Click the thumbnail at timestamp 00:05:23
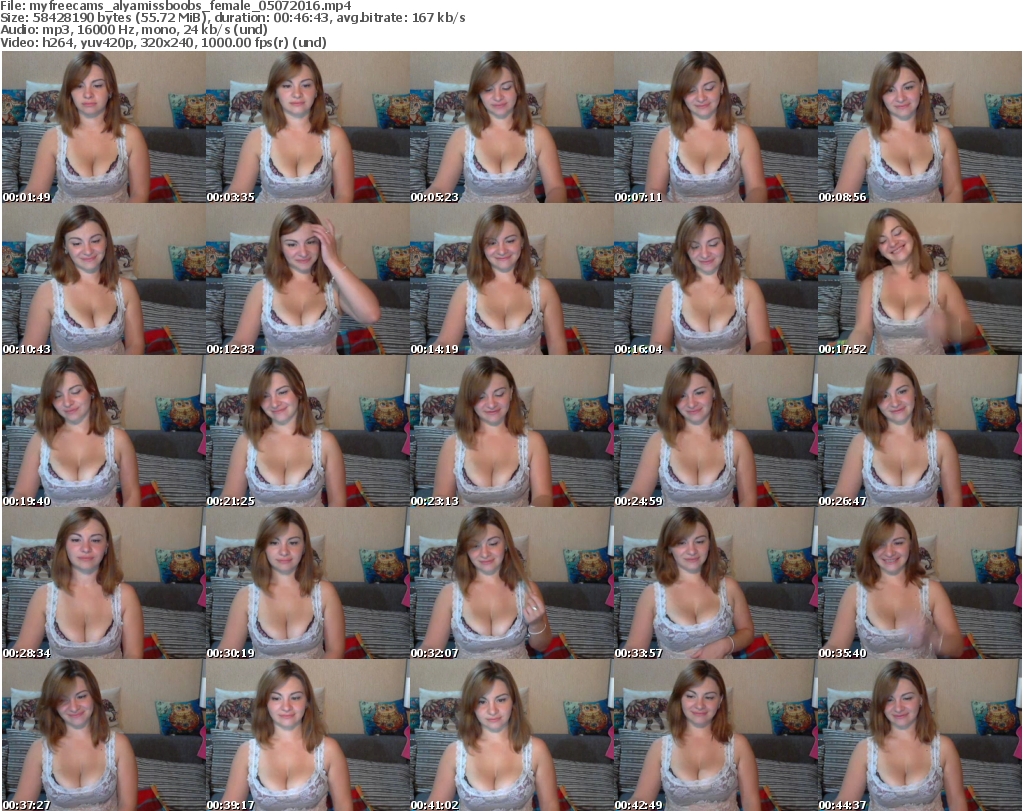This screenshot has height=811, width=1024. 511,127
